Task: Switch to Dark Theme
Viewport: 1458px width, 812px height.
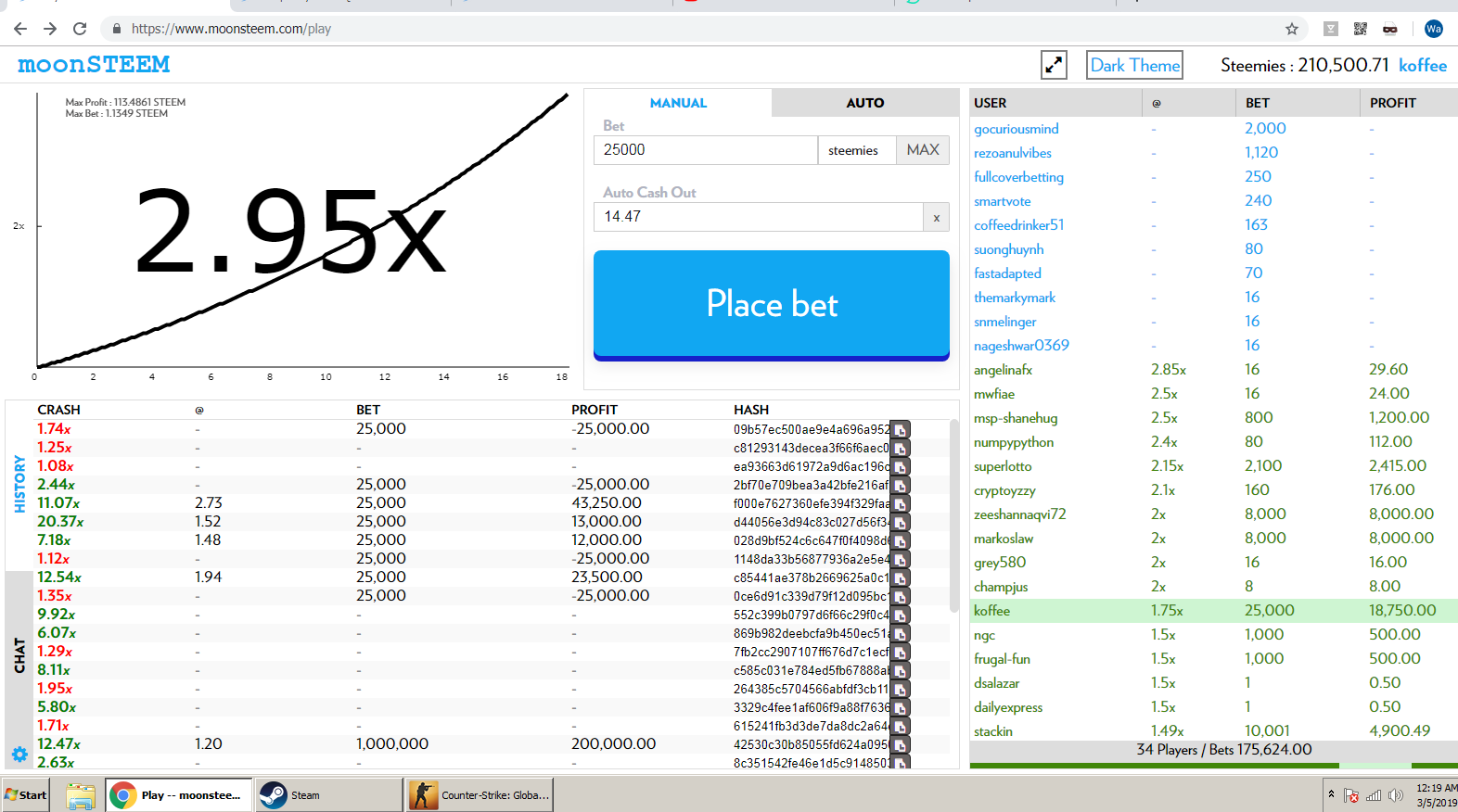Action: (x=1135, y=65)
